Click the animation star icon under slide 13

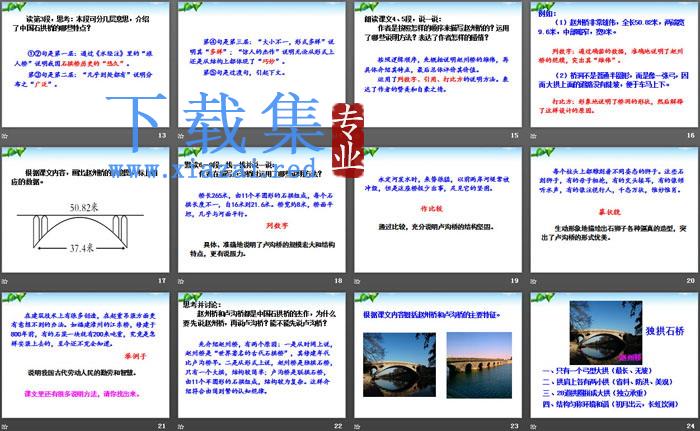4,135
